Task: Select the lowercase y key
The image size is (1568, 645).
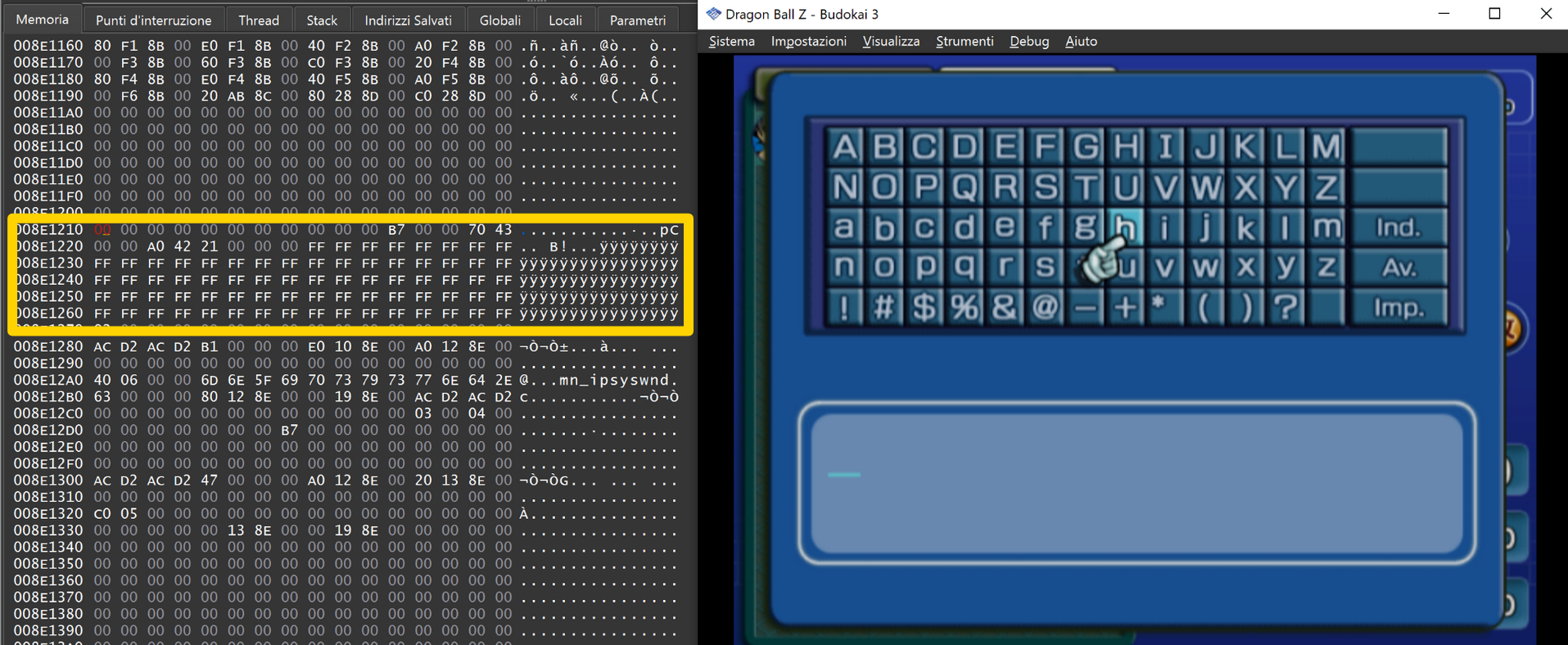Action: coord(1286,267)
